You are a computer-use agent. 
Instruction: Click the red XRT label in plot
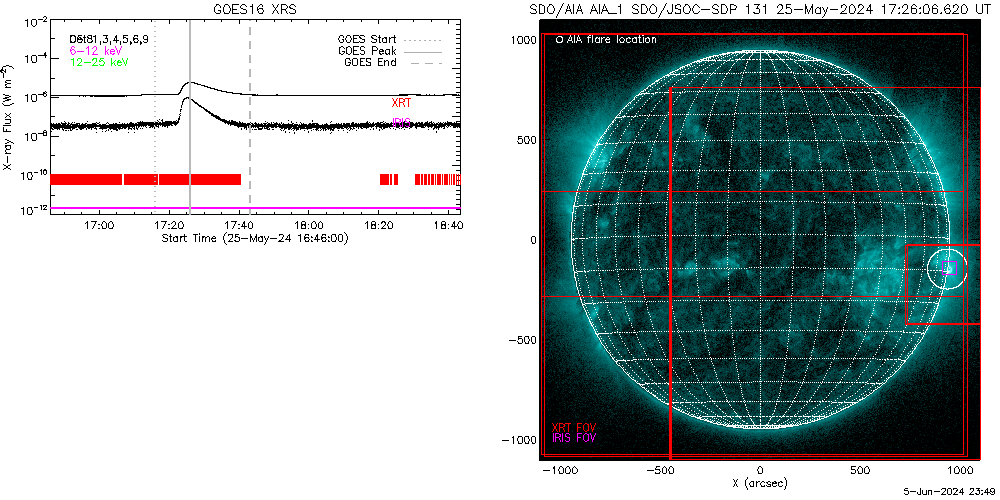(401, 103)
